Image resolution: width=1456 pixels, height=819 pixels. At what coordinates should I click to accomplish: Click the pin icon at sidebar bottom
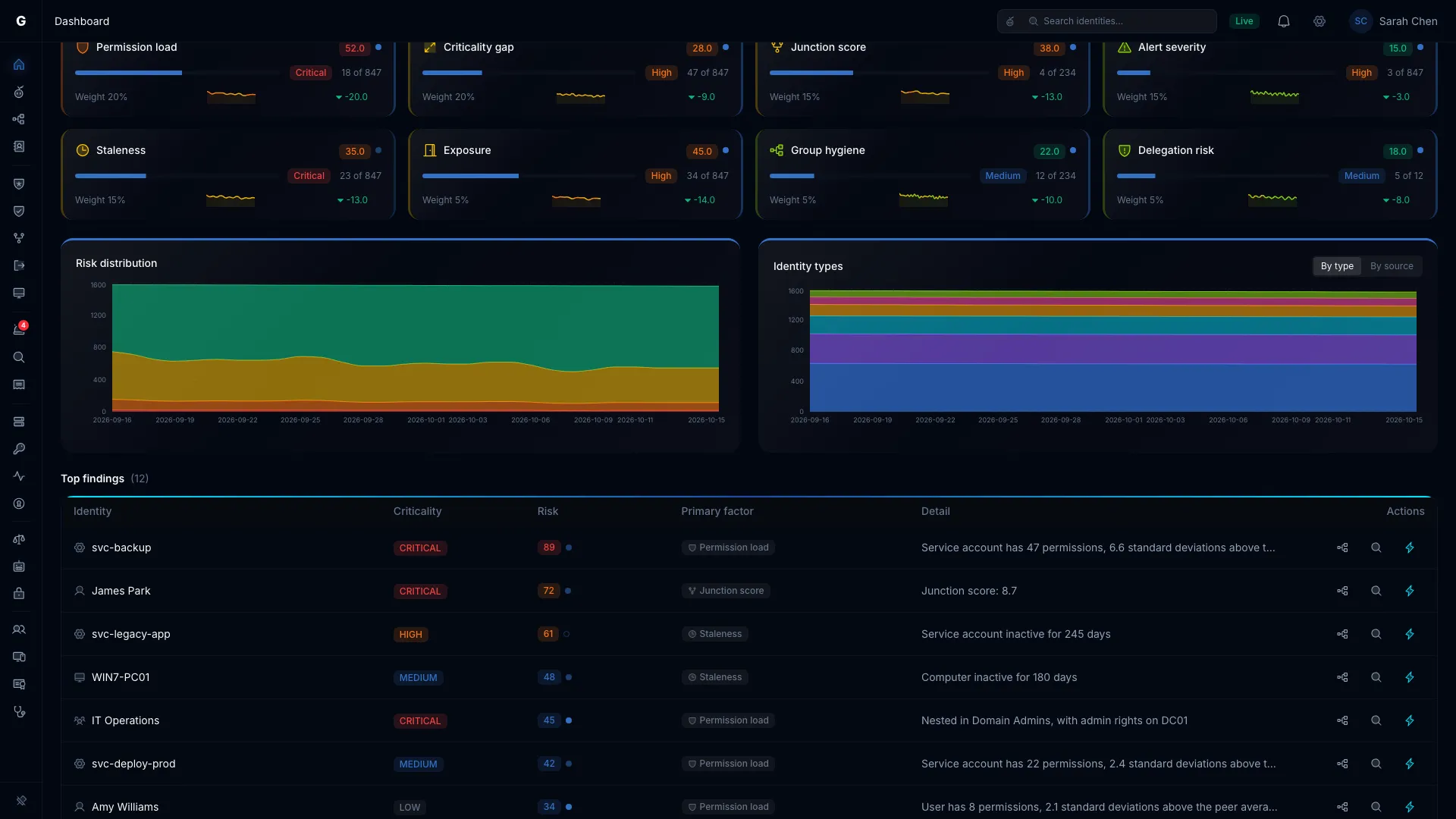tap(21, 800)
